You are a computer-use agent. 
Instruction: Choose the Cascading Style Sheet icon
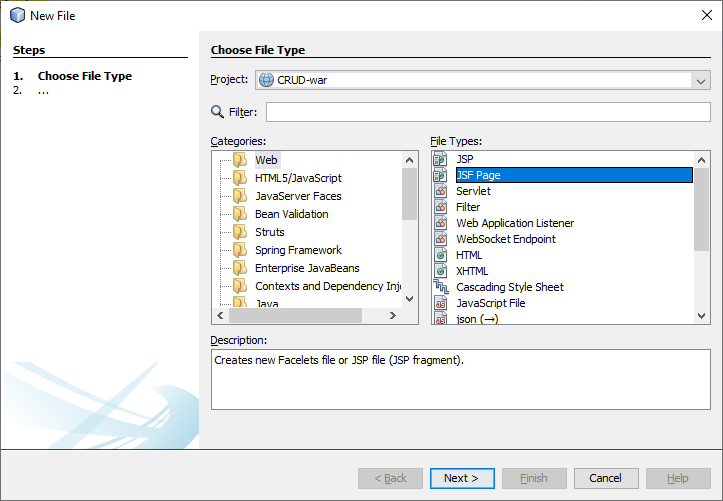coord(440,287)
